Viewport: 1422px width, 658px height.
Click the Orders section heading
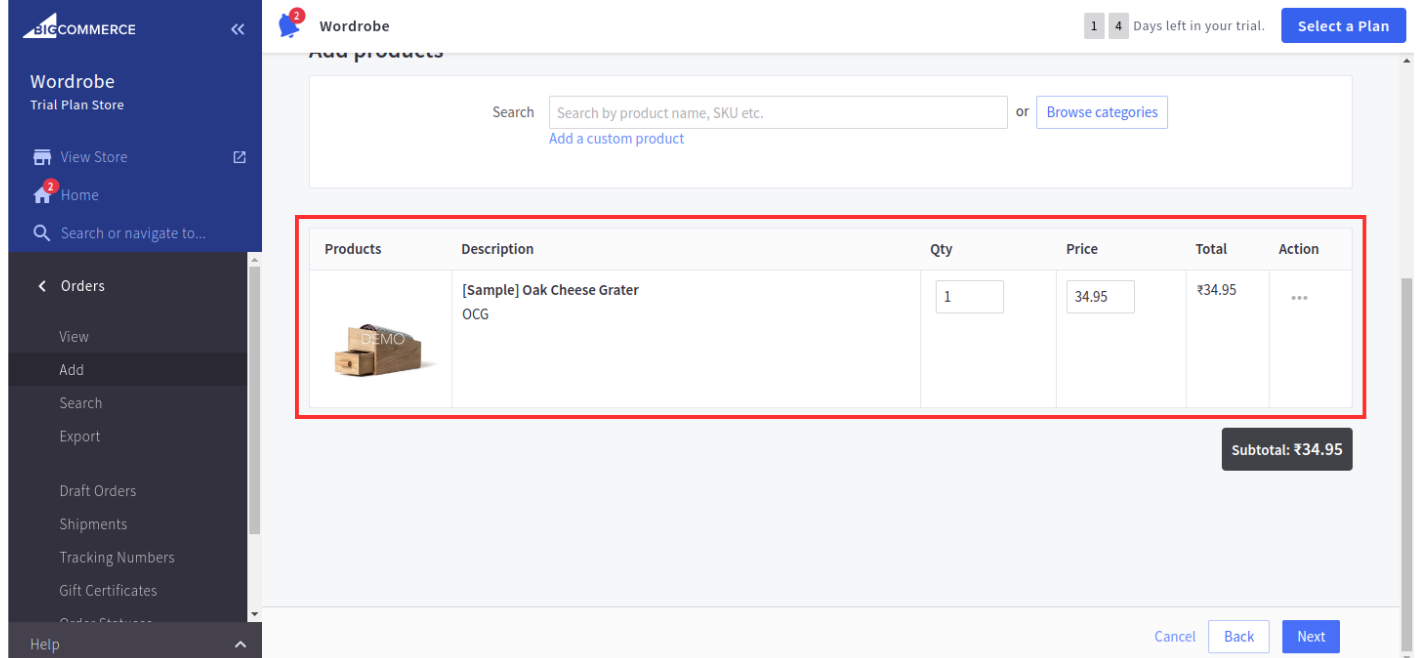click(83, 286)
